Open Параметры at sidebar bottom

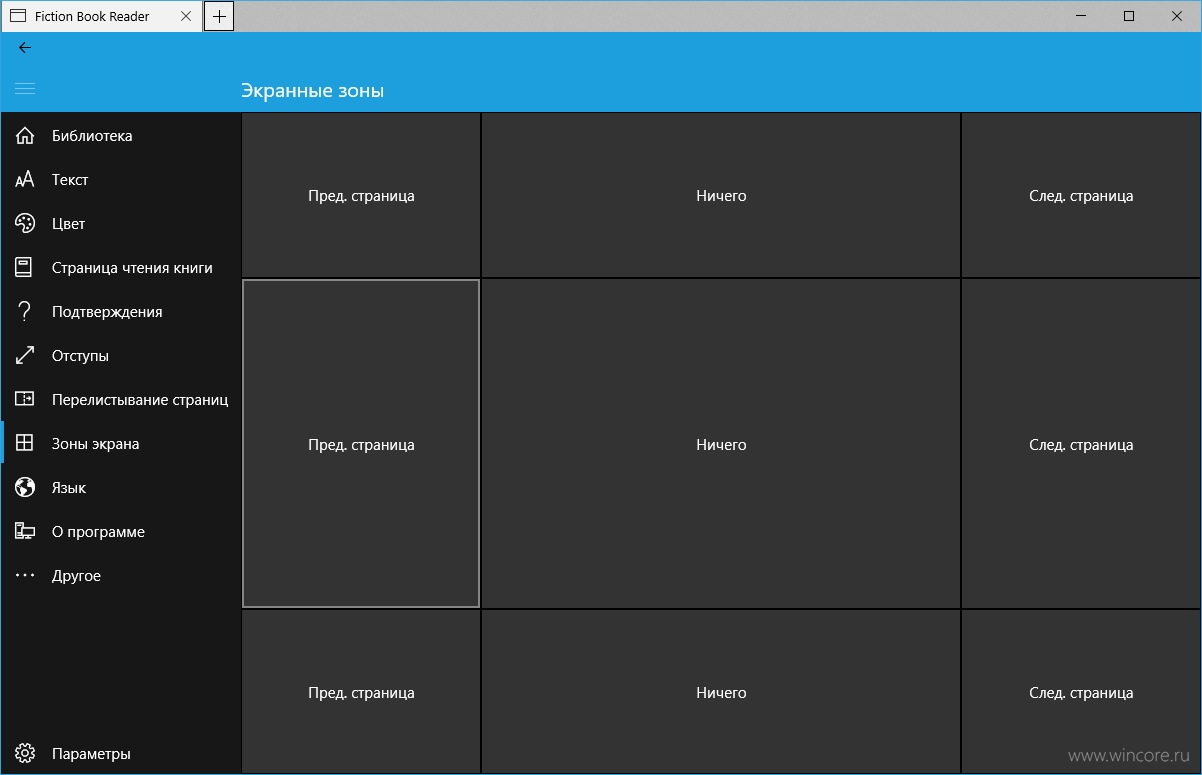click(121, 754)
